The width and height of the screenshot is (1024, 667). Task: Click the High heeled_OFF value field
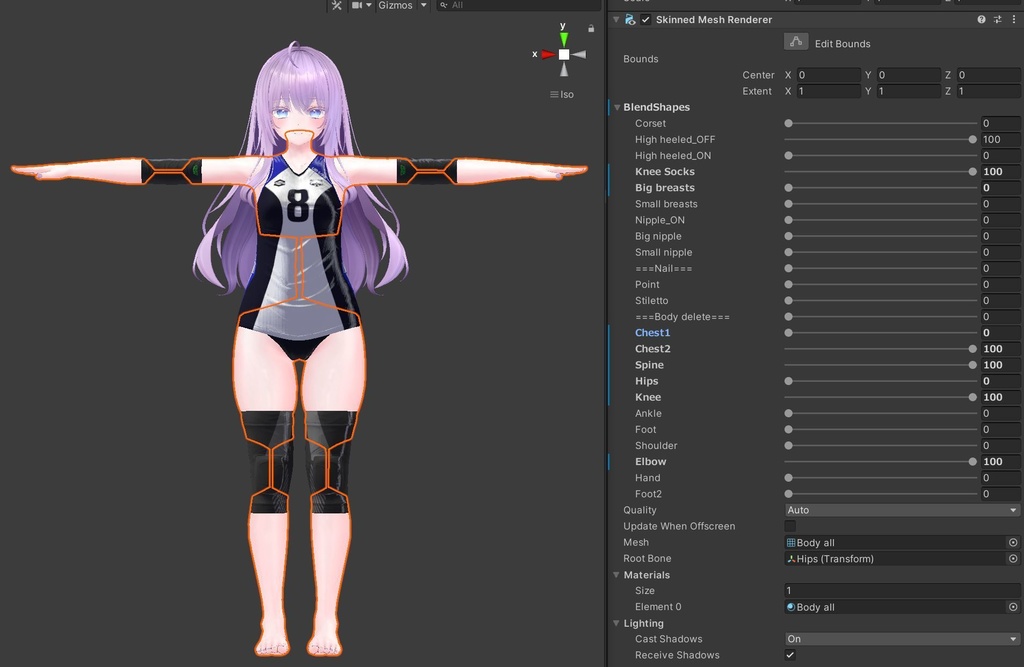coord(1001,140)
